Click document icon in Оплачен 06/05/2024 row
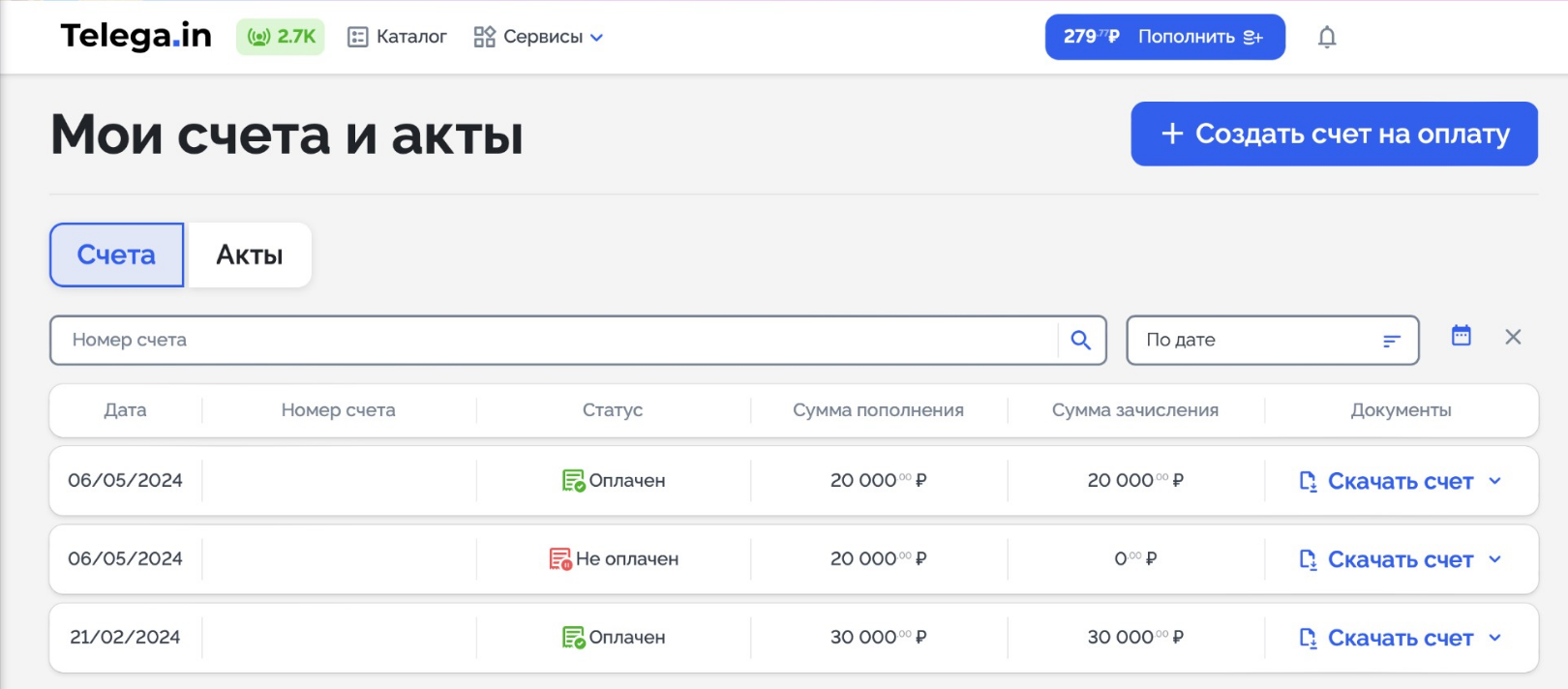The image size is (1568, 689). pos(1308,481)
